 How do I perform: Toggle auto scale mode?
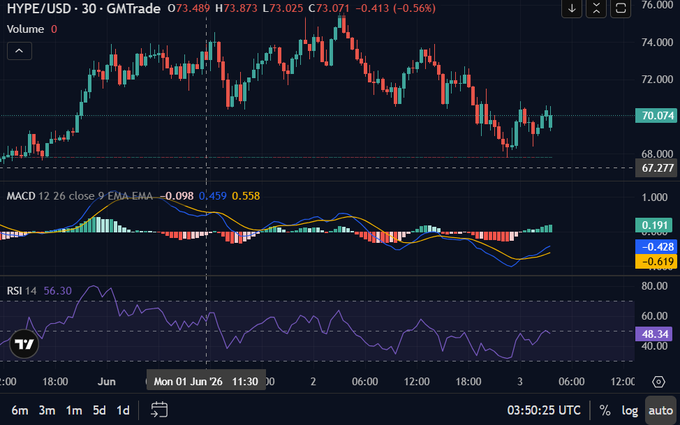click(660, 410)
